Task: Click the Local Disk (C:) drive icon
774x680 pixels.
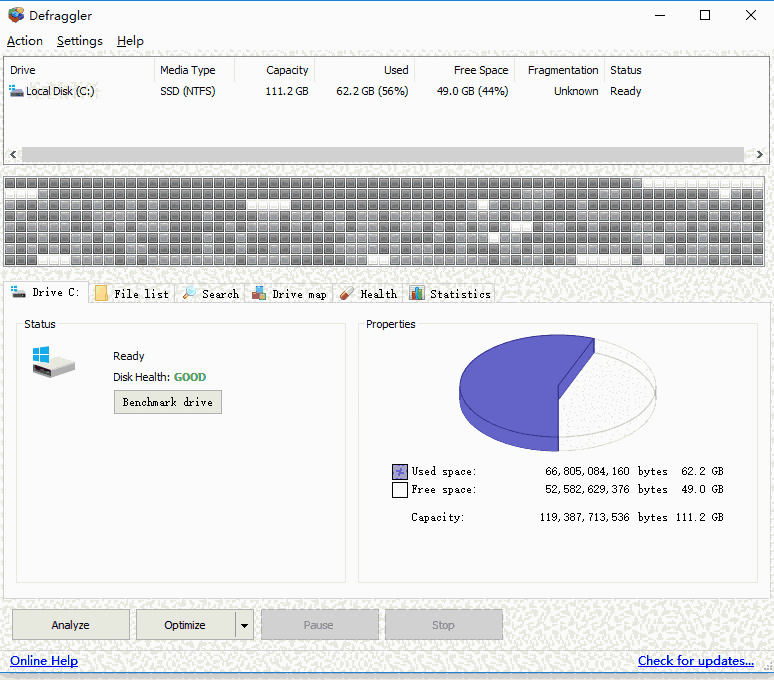Action: [x=16, y=91]
